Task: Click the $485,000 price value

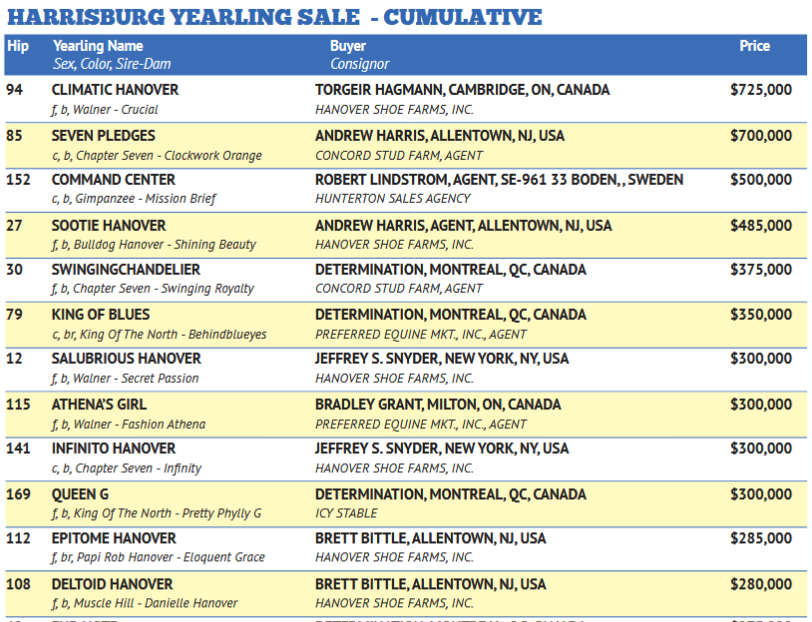Action: [x=761, y=225]
